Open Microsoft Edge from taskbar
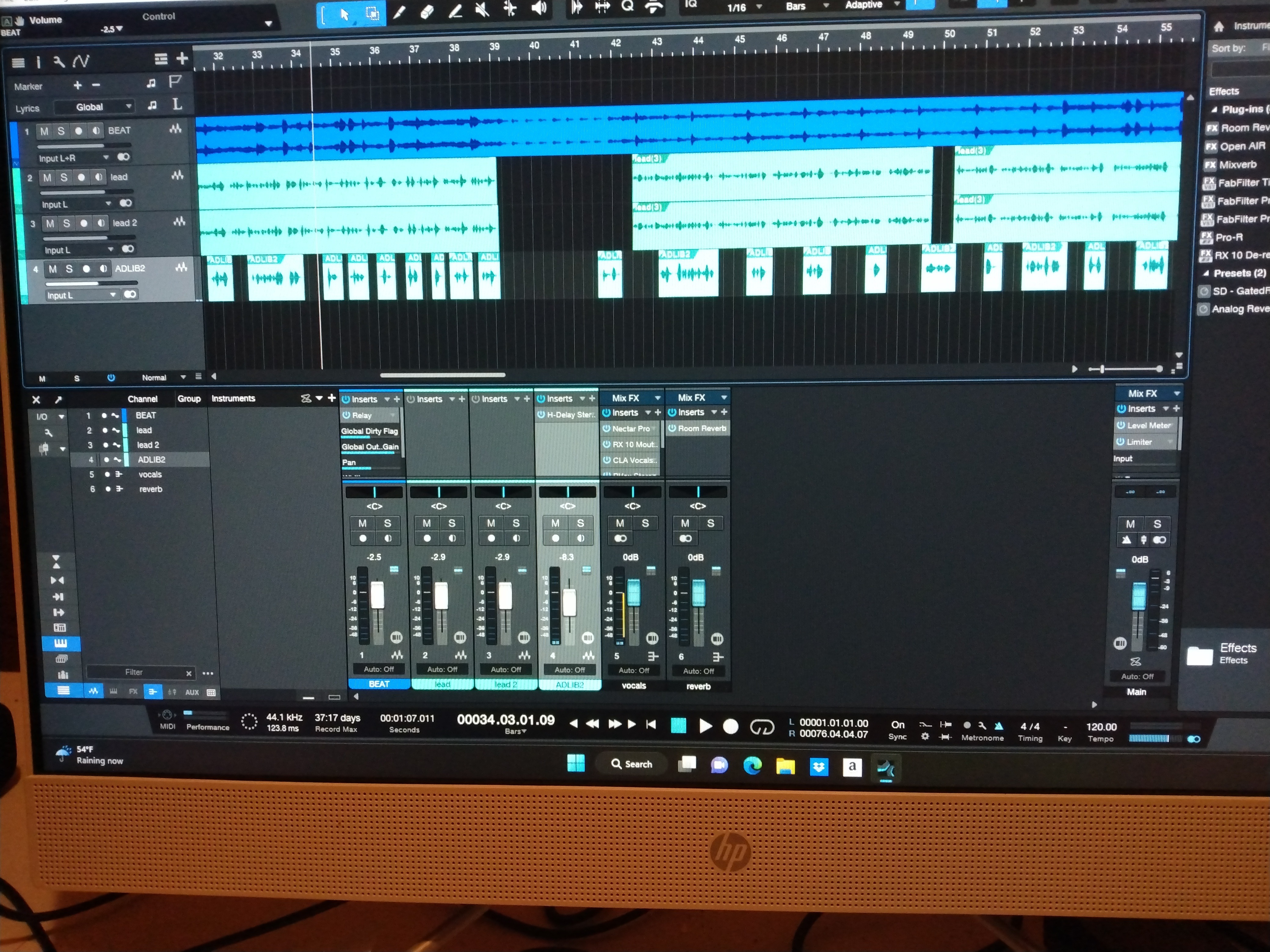The image size is (1270, 952). (x=752, y=766)
